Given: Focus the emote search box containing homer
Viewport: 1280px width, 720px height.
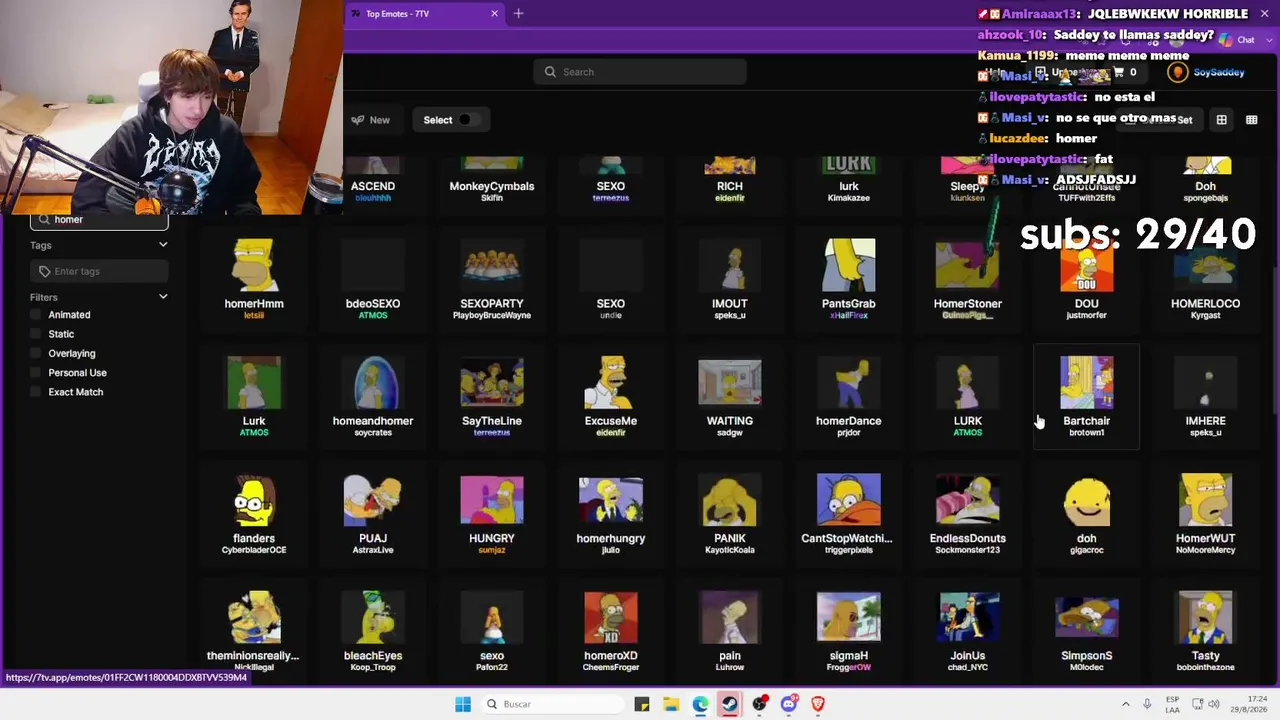Looking at the screenshot, I should click(x=99, y=220).
